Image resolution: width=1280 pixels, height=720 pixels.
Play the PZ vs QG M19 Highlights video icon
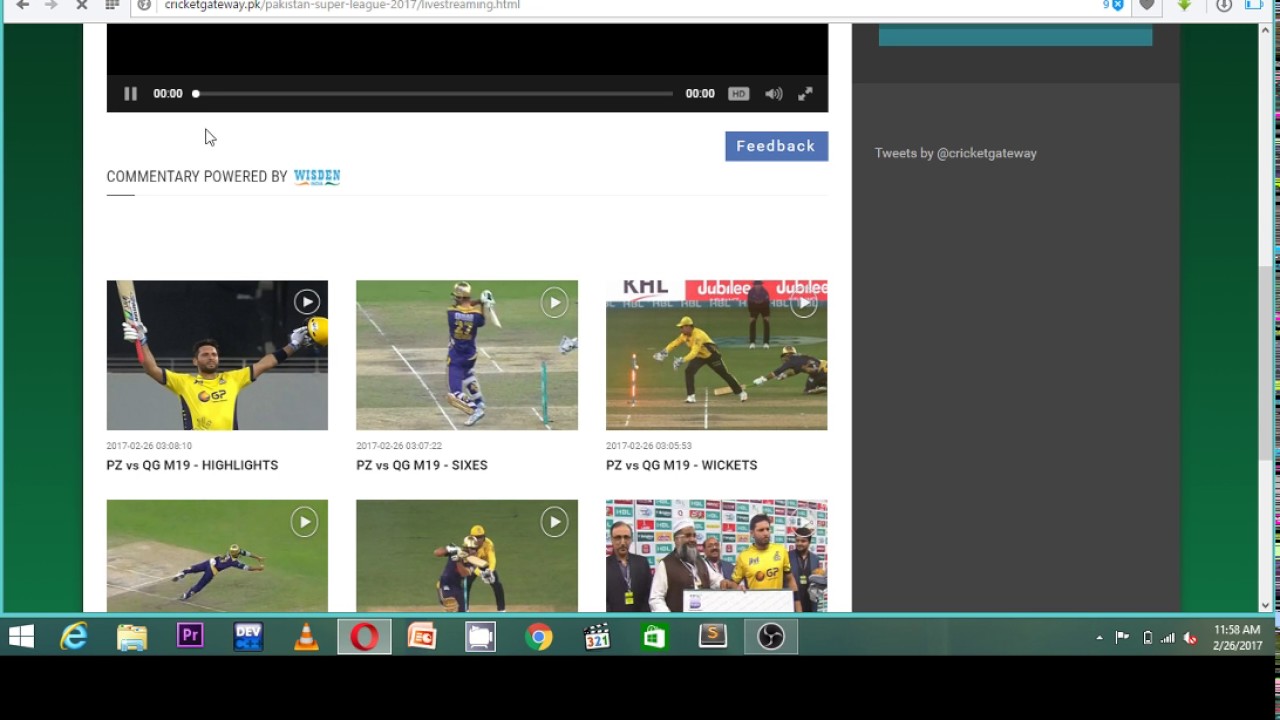(306, 301)
